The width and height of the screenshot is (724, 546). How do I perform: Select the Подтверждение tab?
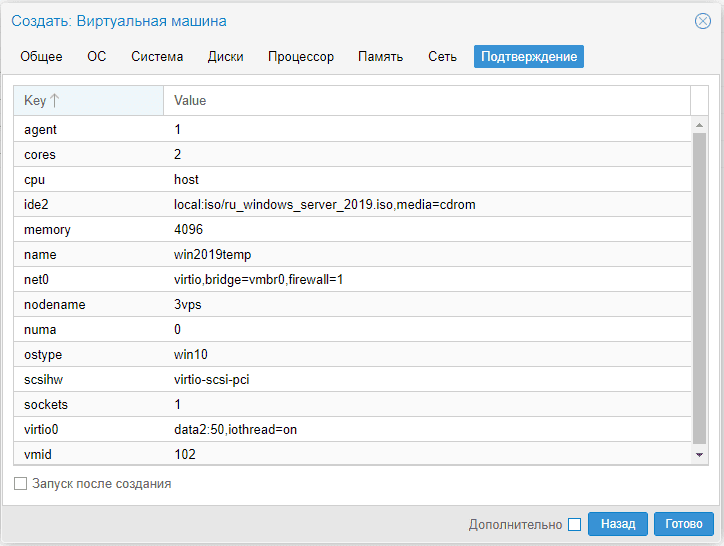pyautogui.click(x=529, y=56)
